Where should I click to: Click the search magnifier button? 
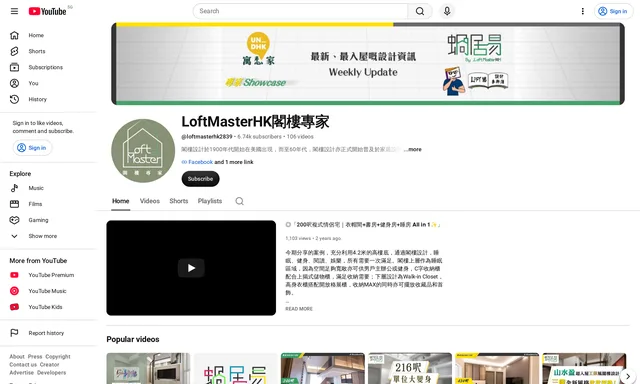point(420,11)
